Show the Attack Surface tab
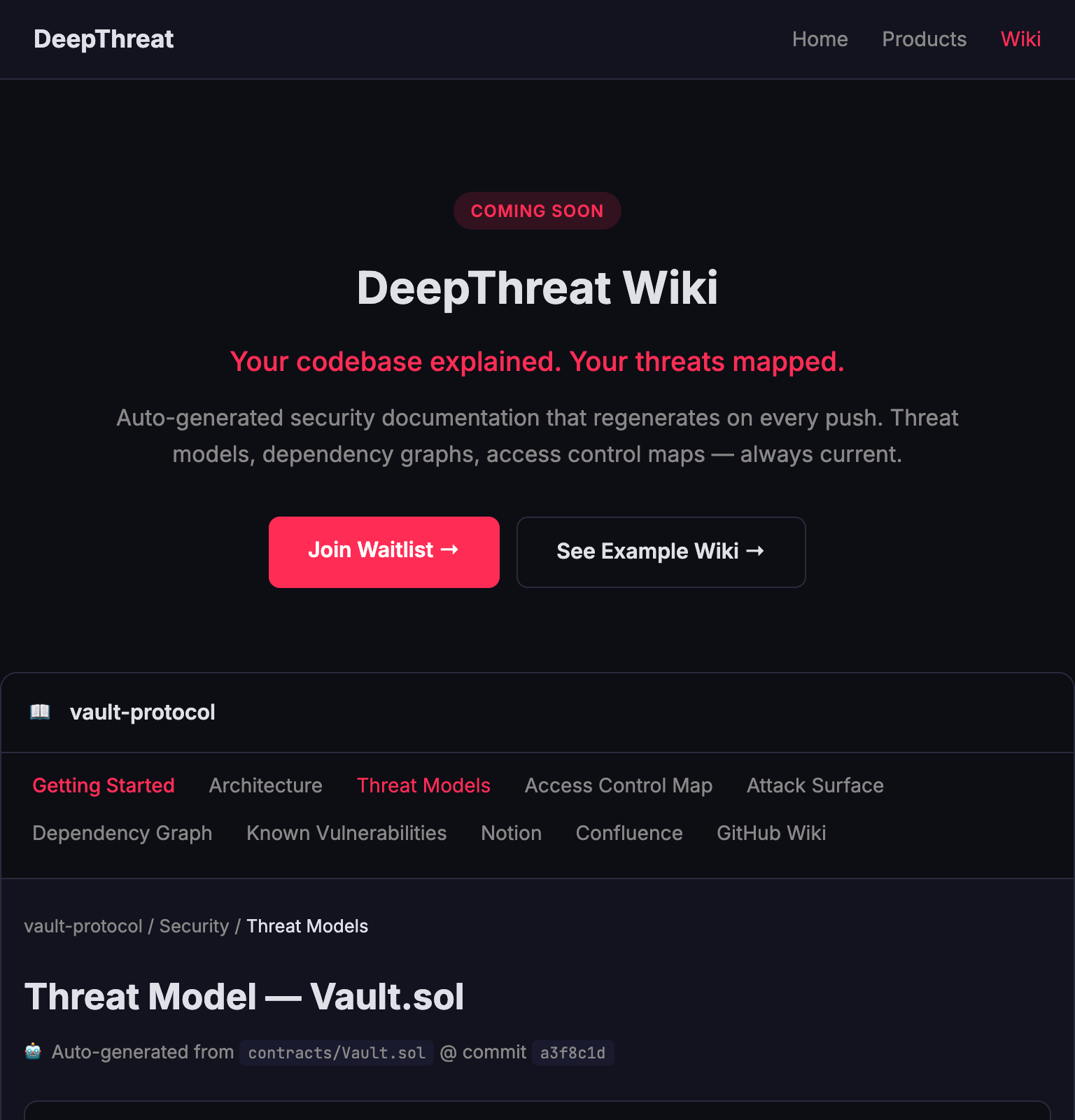Image resolution: width=1075 pixels, height=1120 pixels. [815, 785]
